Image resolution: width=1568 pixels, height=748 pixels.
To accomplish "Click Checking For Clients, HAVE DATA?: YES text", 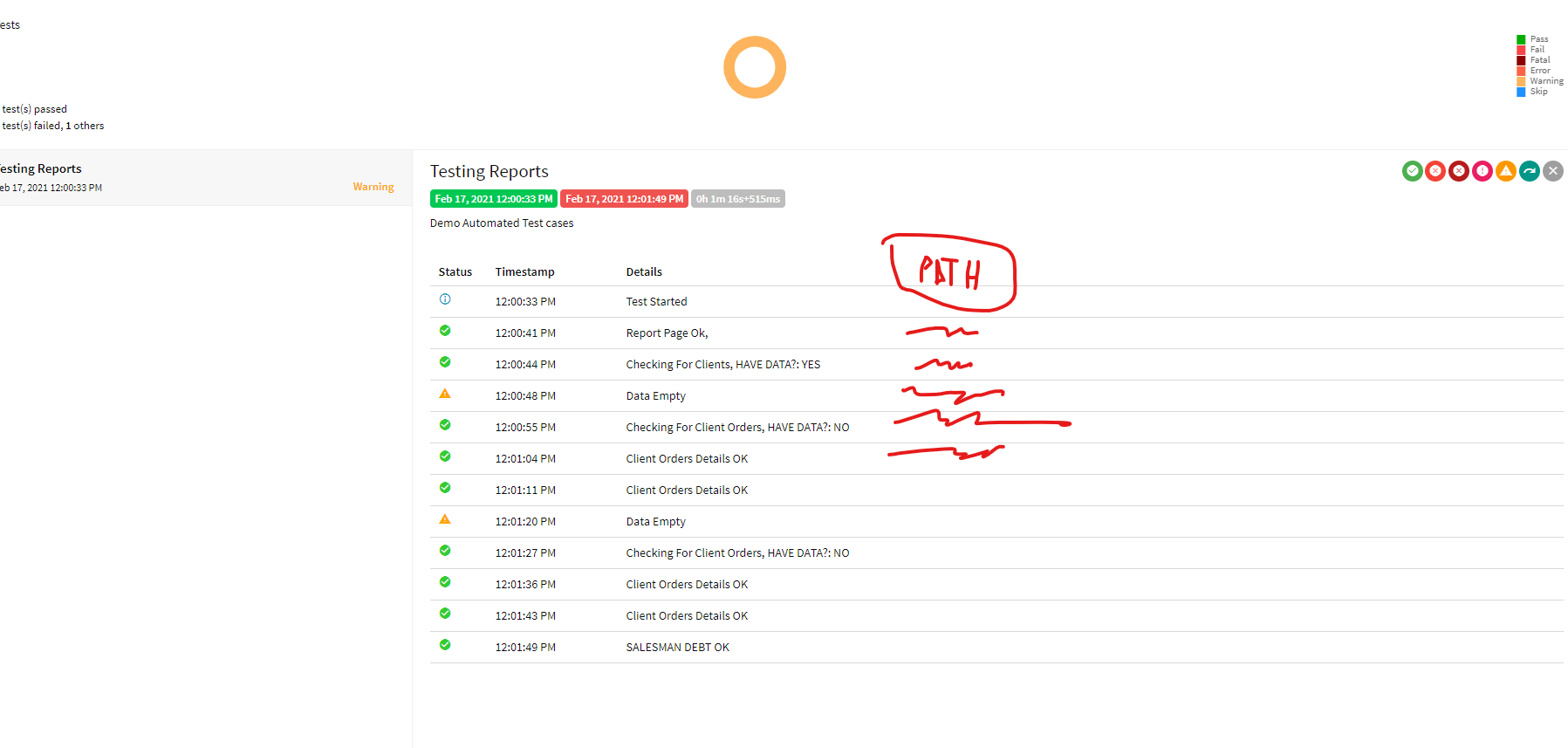I will point(723,365).
